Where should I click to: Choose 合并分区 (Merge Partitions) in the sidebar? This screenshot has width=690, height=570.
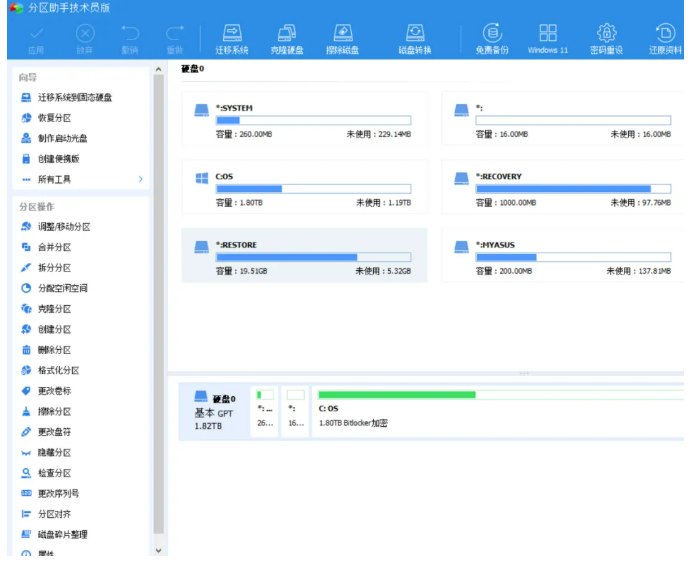click(x=54, y=247)
